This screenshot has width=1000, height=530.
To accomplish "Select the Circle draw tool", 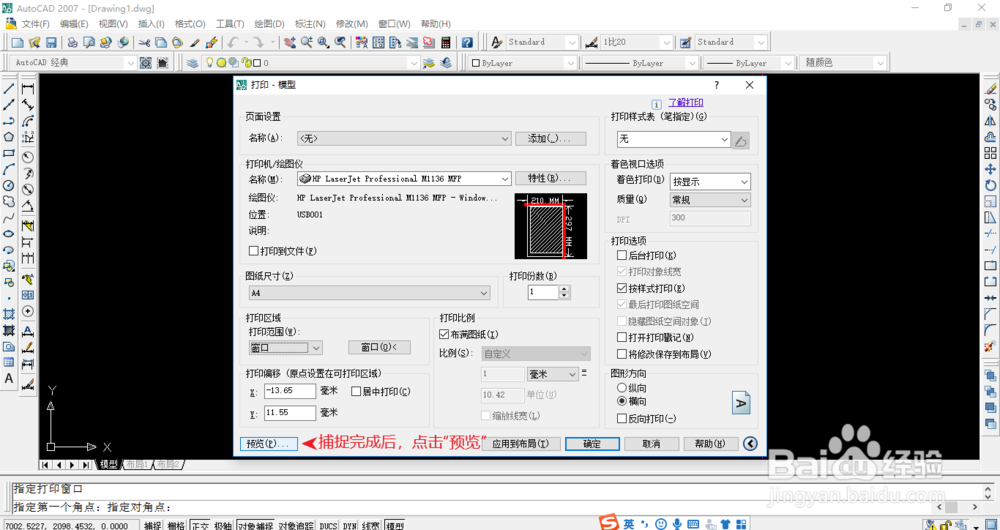I will [9, 186].
